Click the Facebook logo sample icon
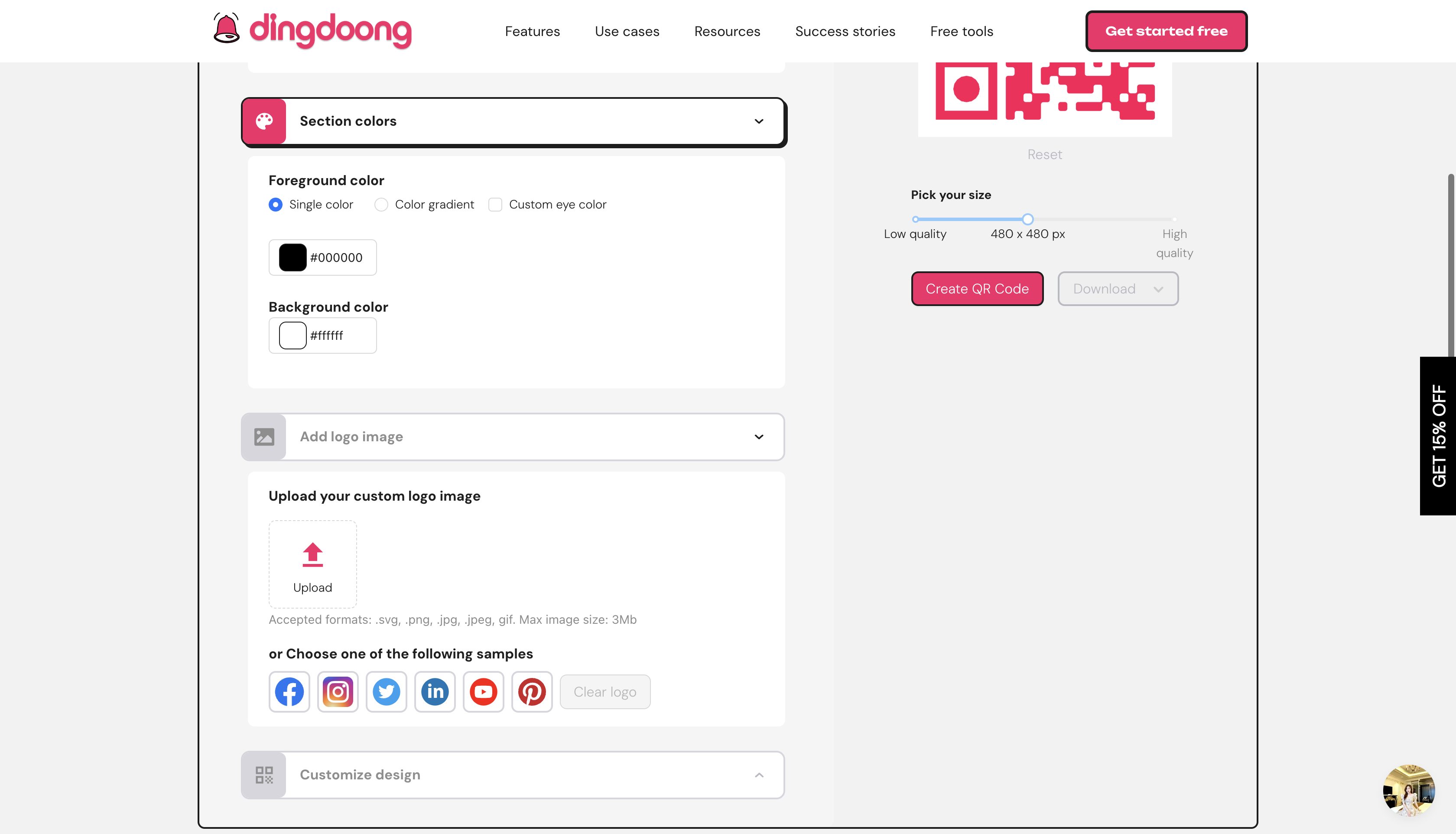This screenshot has height=834, width=1456. click(289, 691)
